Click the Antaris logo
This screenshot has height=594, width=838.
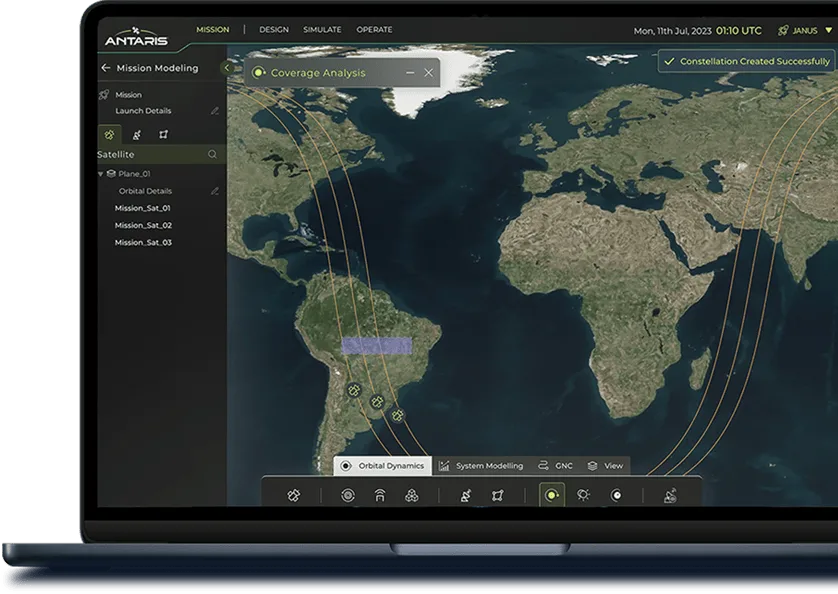click(136, 37)
